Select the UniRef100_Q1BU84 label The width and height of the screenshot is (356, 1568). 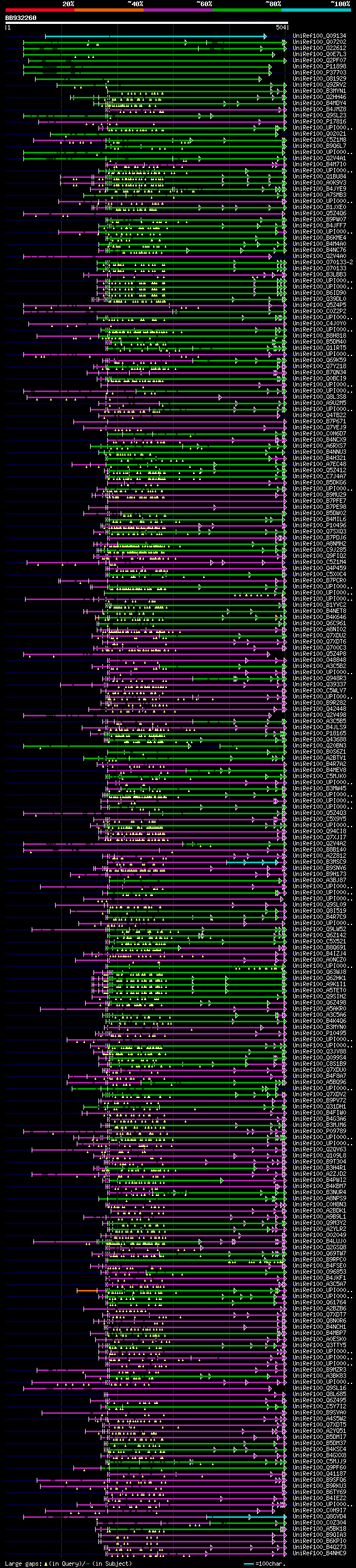click(319, 176)
